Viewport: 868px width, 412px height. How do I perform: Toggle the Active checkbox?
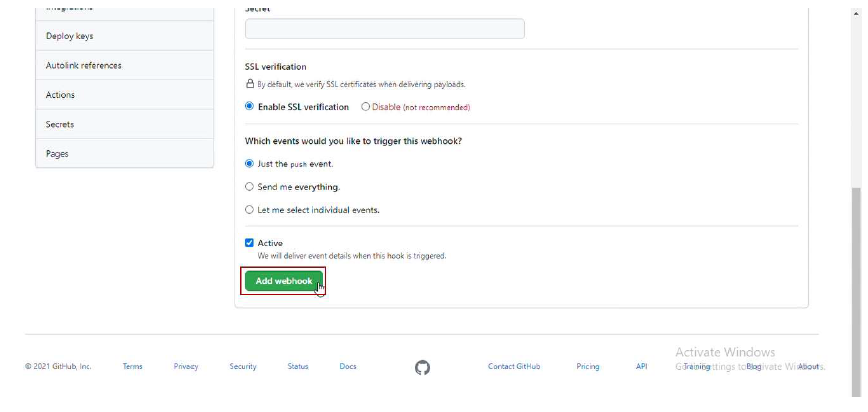(249, 243)
